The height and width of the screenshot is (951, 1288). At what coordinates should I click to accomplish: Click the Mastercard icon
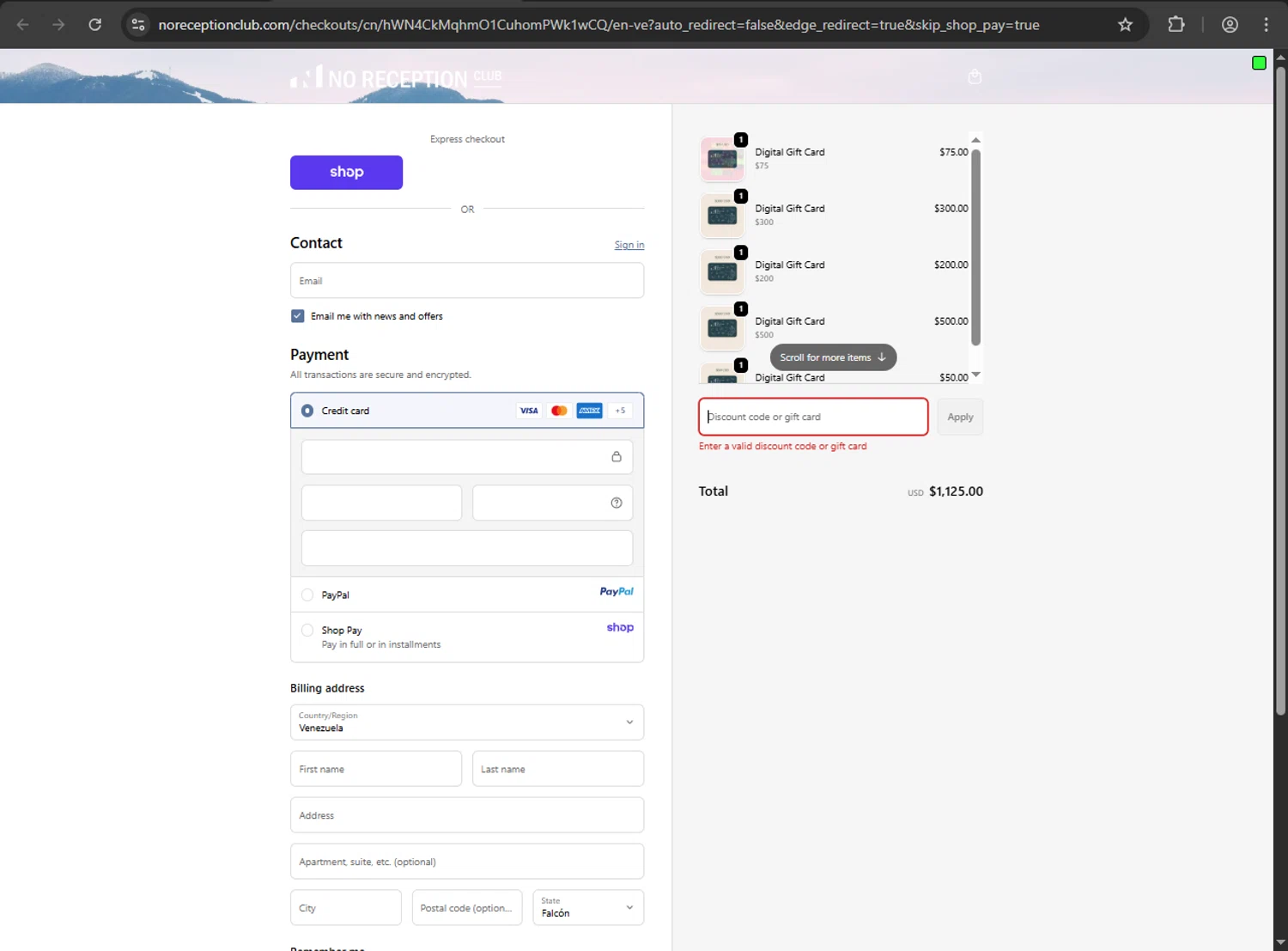[x=559, y=411]
